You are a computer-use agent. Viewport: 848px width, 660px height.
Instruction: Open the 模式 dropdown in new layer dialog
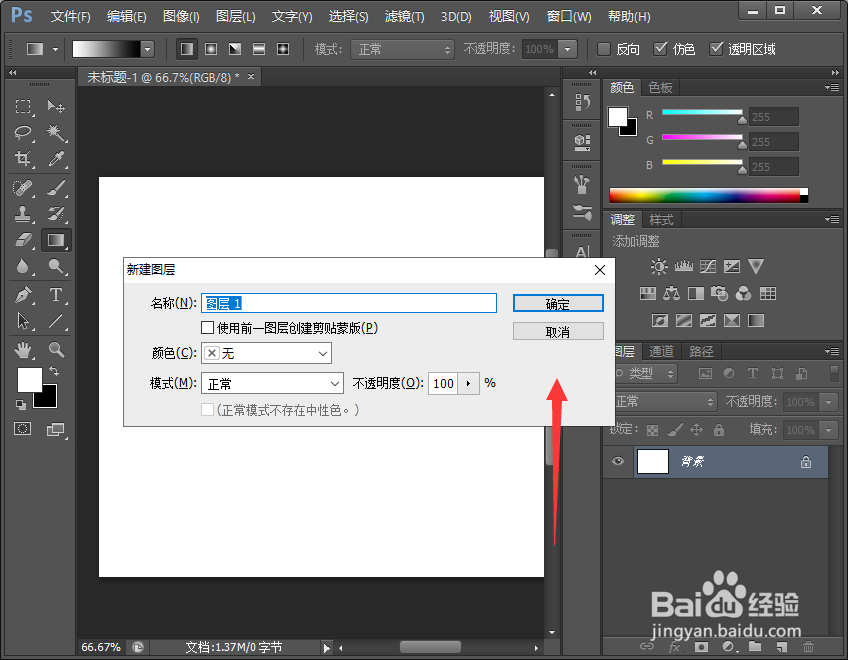[272, 384]
